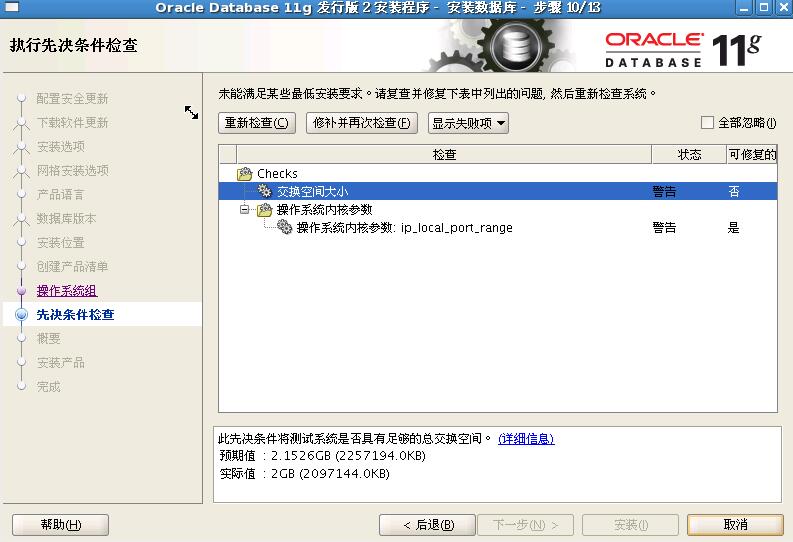Click the 创建产品清单 step
This screenshot has height=542, width=793.
click(72, 266)
